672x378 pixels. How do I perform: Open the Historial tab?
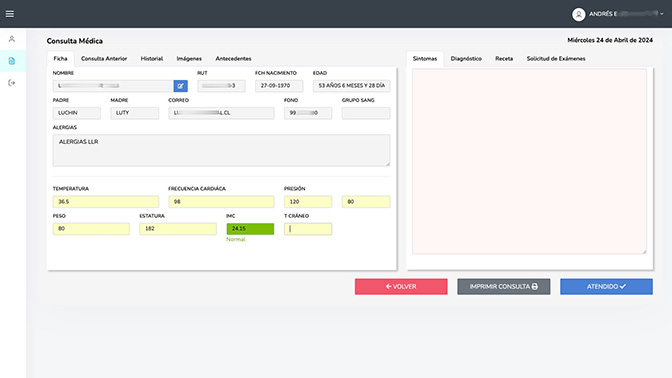point(152,59)
